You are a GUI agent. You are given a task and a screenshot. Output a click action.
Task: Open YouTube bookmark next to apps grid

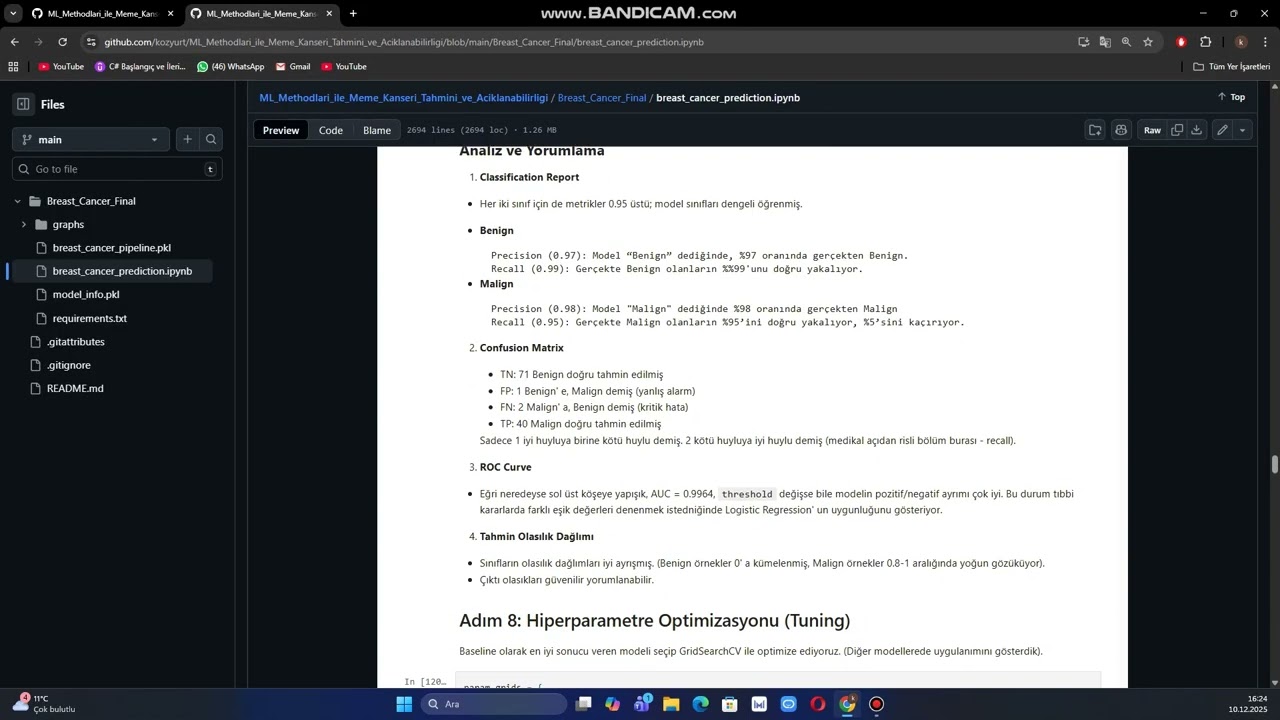pos(62,66)
